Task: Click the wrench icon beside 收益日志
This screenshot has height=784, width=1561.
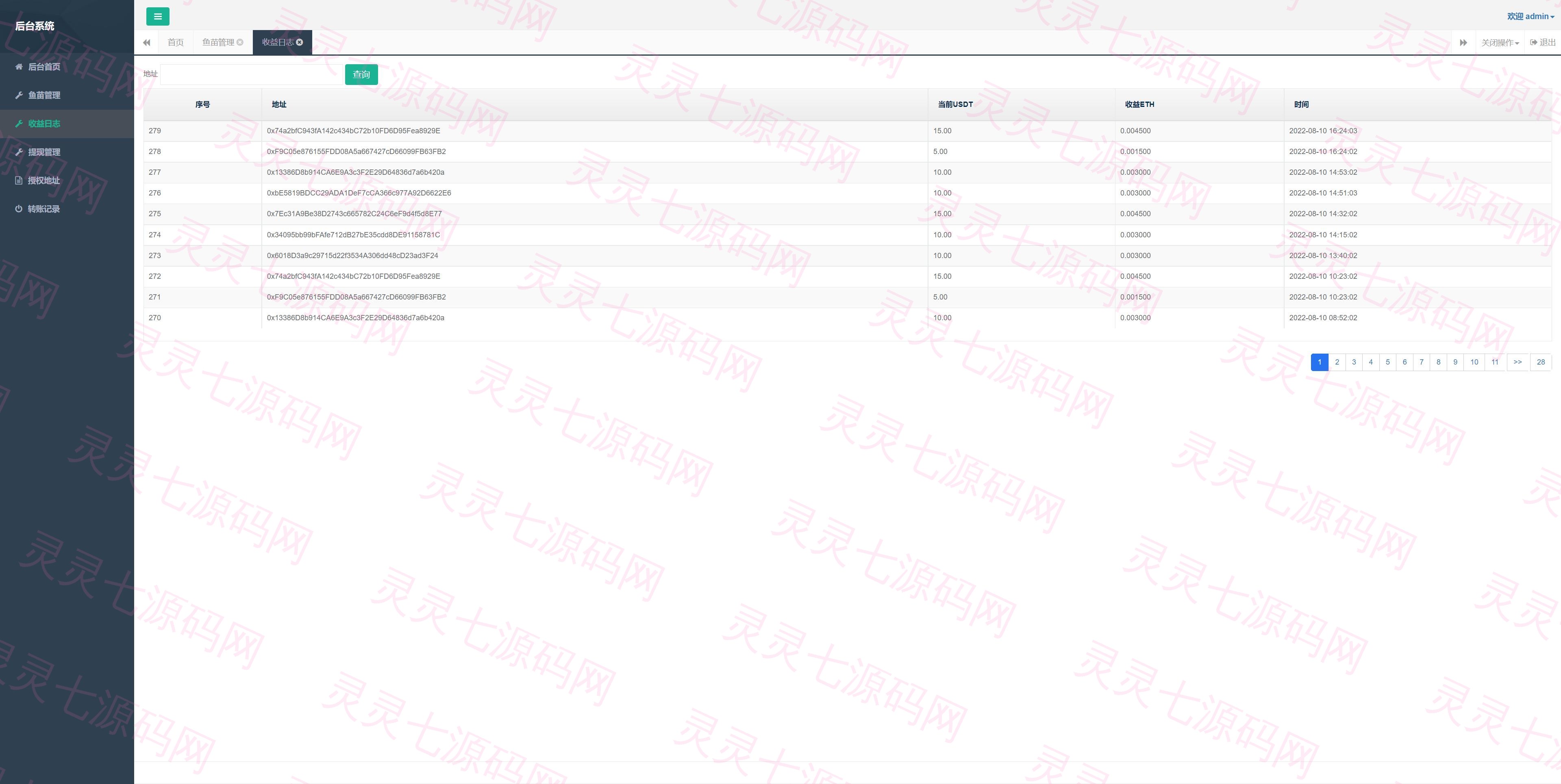Action: coord(19,124)
